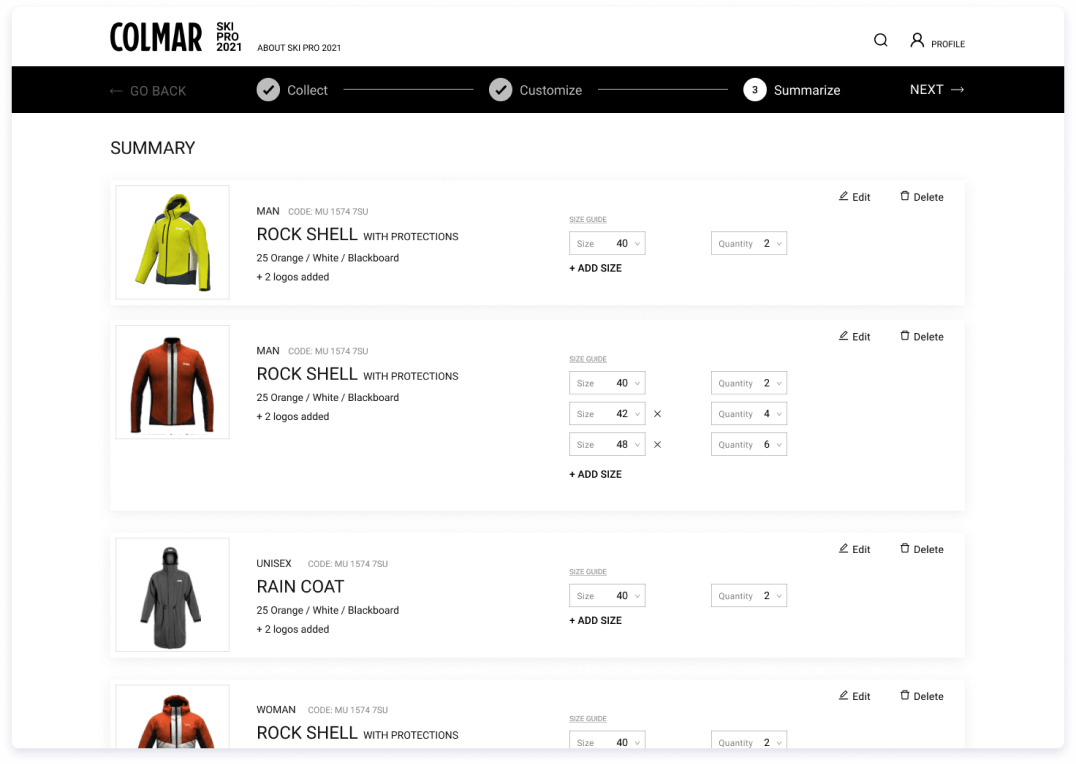Open Size 40 dropdown for yellow jacket
Screen dimensions: 1076x764
pyautogui.click(x=607, y=244)
